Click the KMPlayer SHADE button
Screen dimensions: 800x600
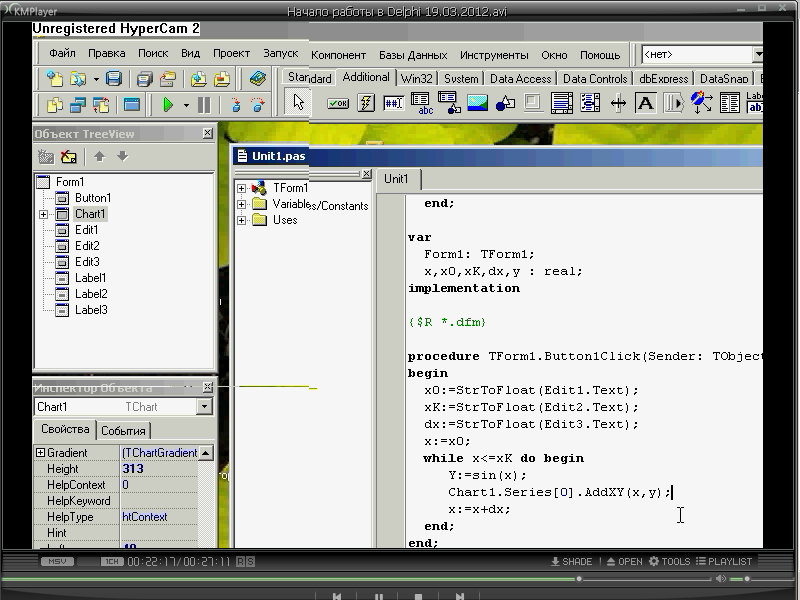coord(571,561)
